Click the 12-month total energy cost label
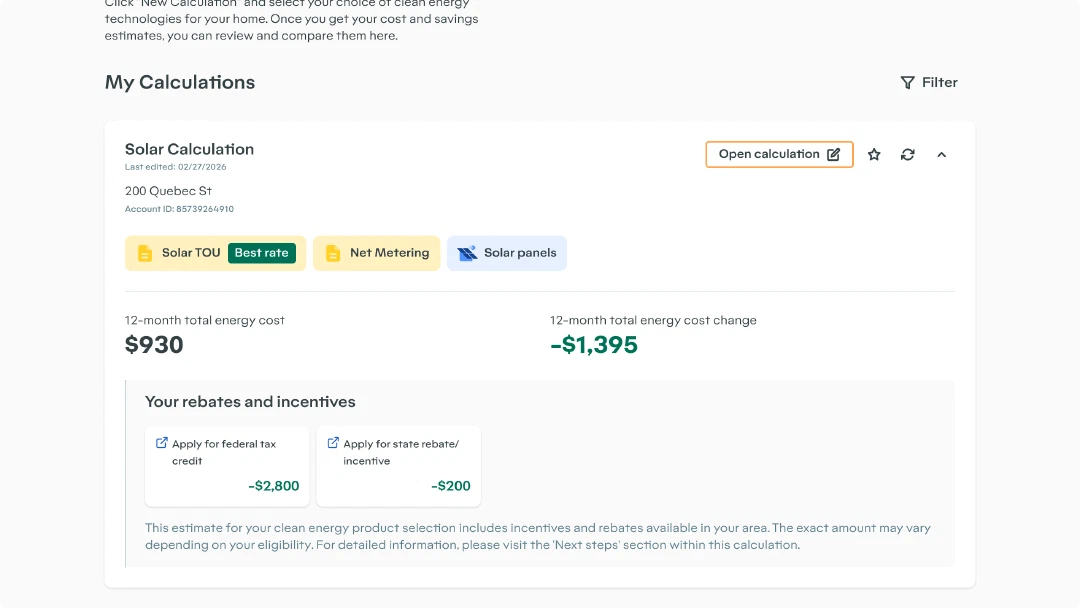 (205, 320)
